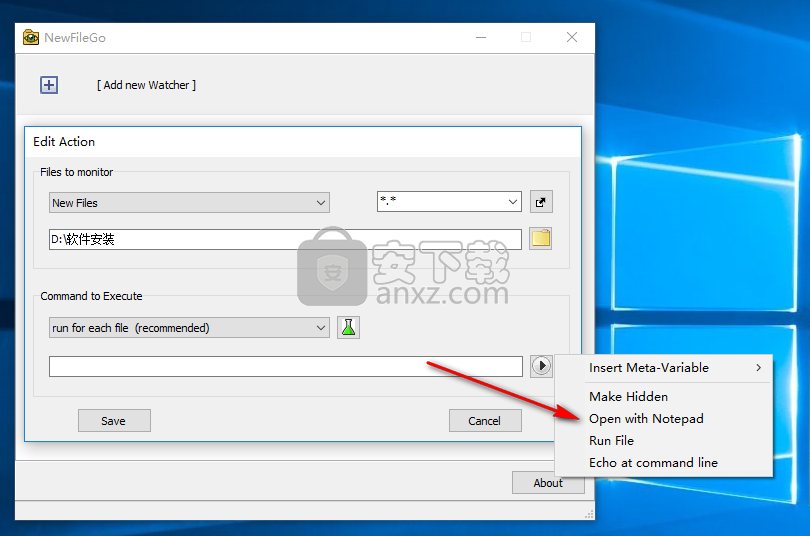810x536 pixels.
Task: Expand Insert Meta-Variable submenu
Action: click(x=664, y=368)
